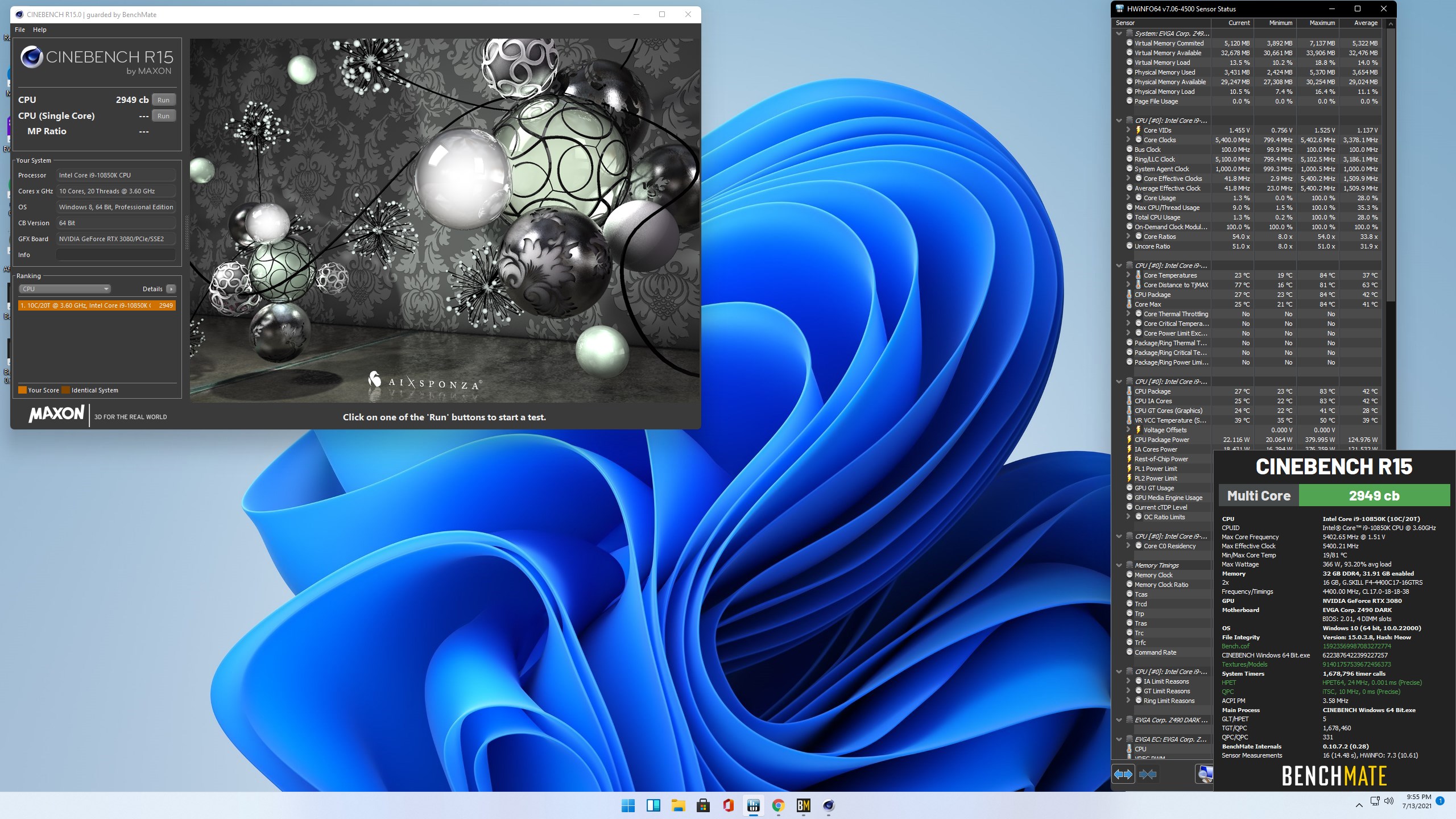Collapse the System: EVGA Corp. sensor group
Image resolution: width=1456 pixels, height=819 pixels.
click(1119, 34)
